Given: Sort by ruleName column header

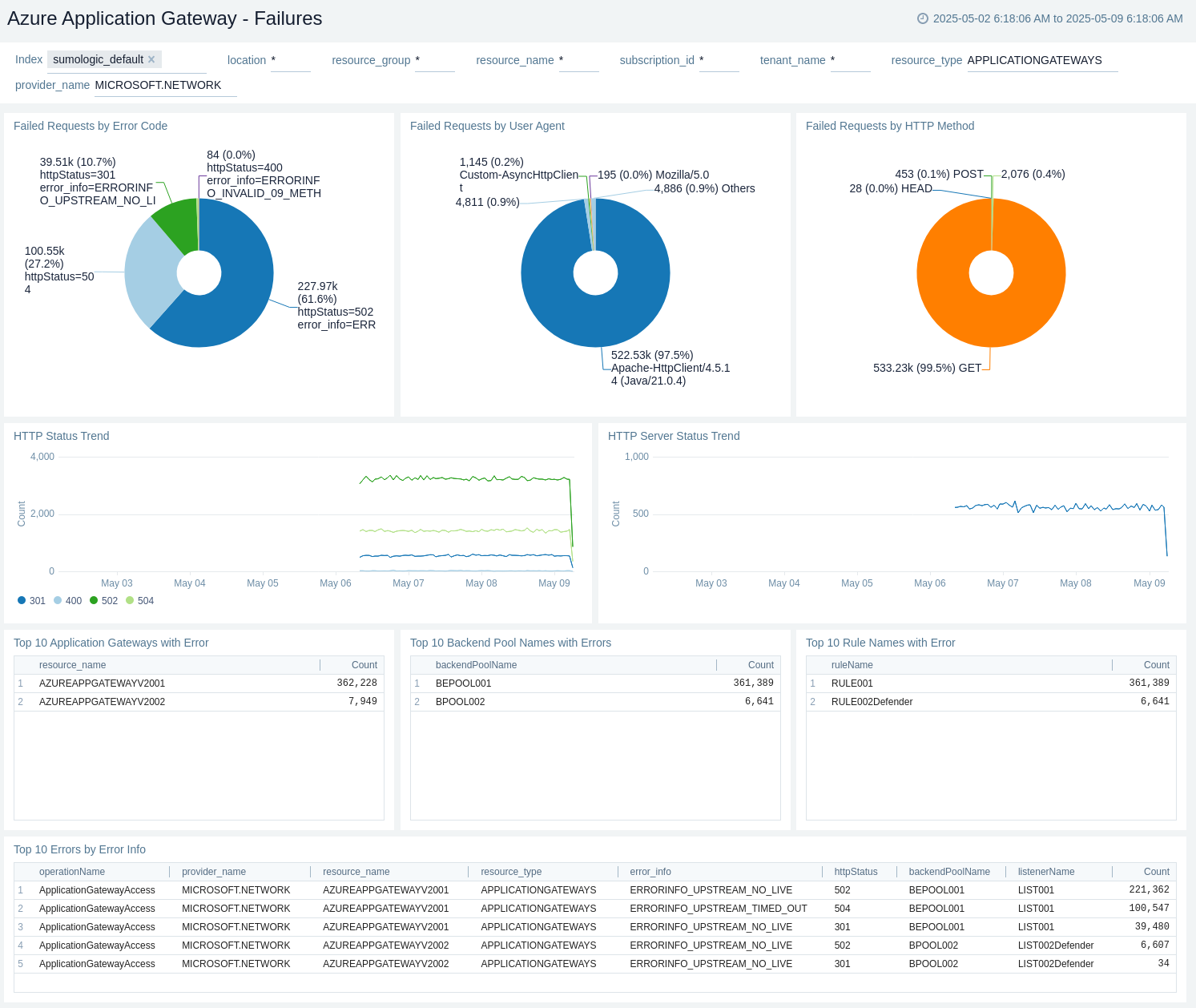Looking at the screenshot, I should pos(852,665).
